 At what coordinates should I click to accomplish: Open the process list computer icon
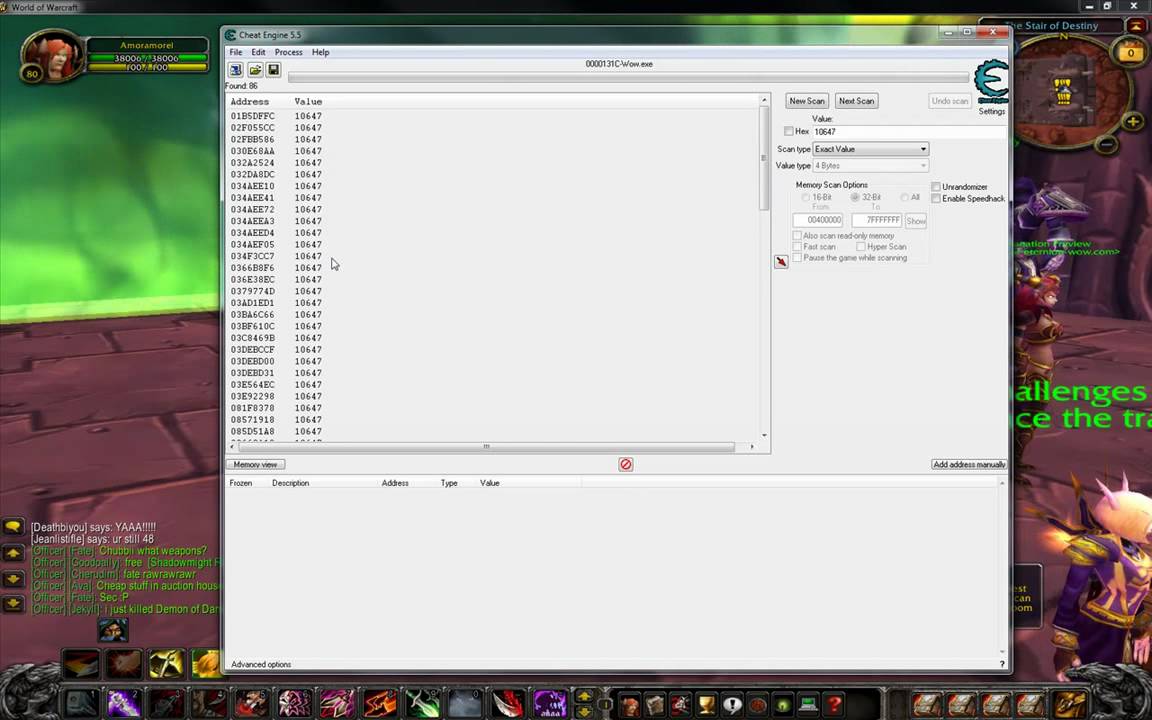tap(235, 70)
